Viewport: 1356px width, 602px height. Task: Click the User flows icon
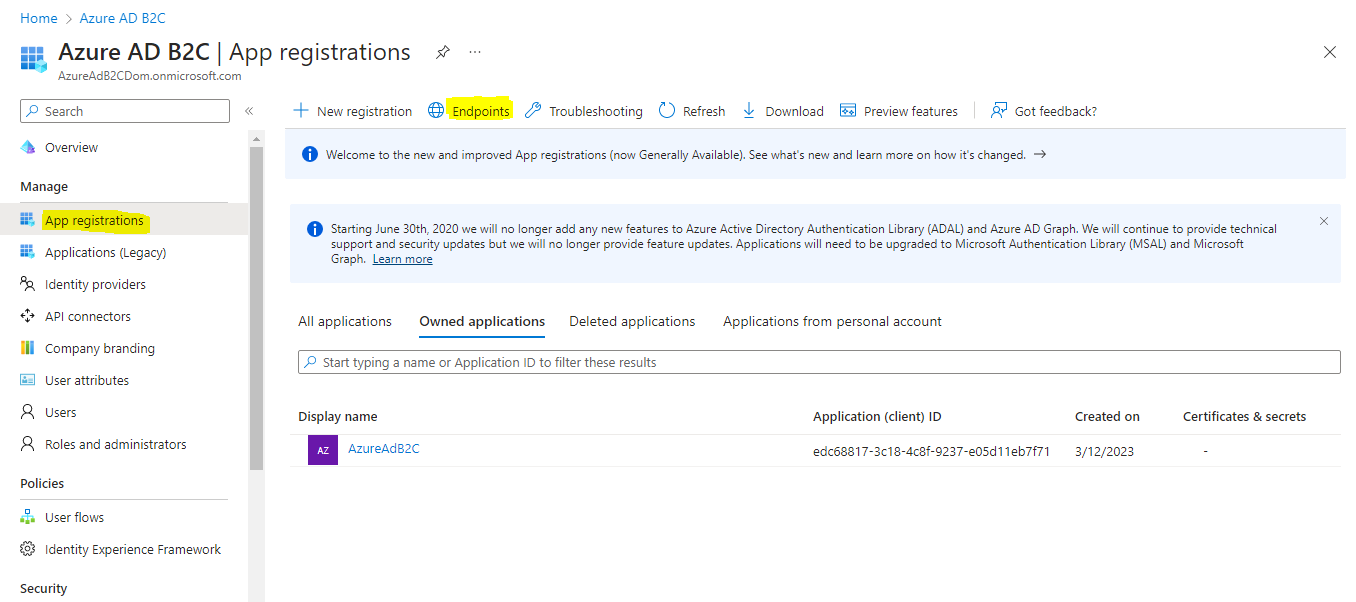tap(28, 517)
